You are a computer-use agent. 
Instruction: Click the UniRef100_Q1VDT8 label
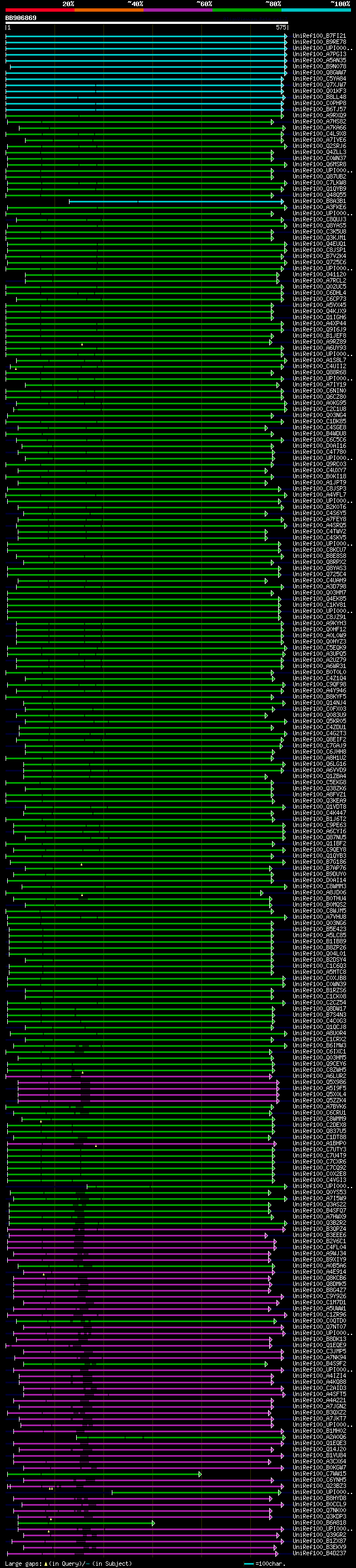pyautogui.click(x=319, y=807)
